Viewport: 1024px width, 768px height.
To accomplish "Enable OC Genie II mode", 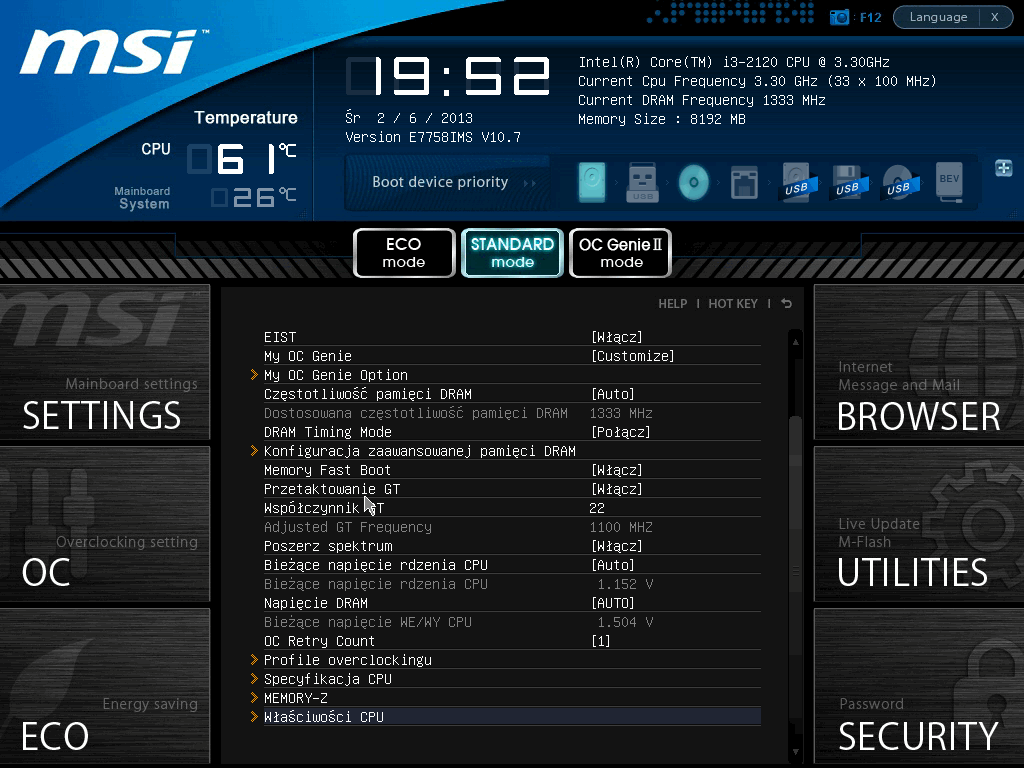I will [621, 253].
